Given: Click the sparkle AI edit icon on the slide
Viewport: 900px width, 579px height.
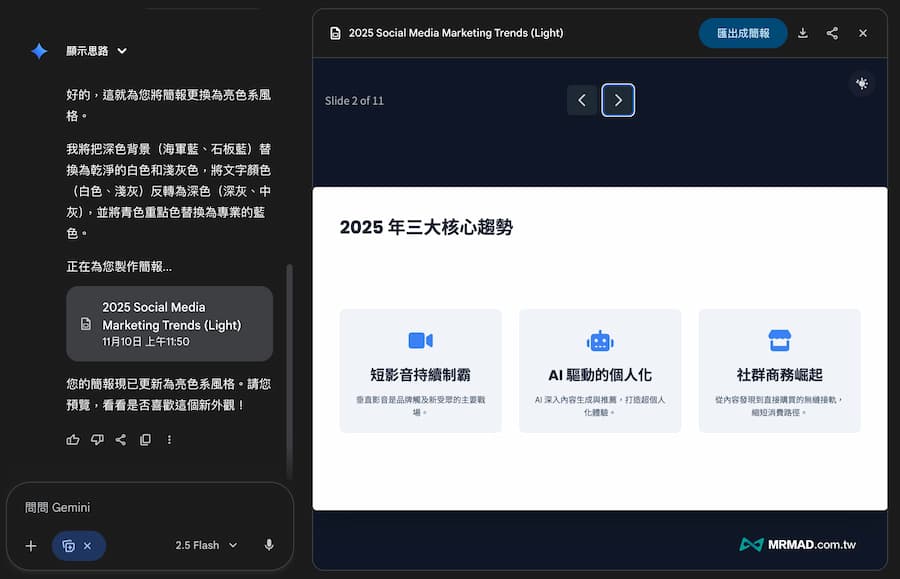Looking at the screenshot, I should click(x=861, y=83).
